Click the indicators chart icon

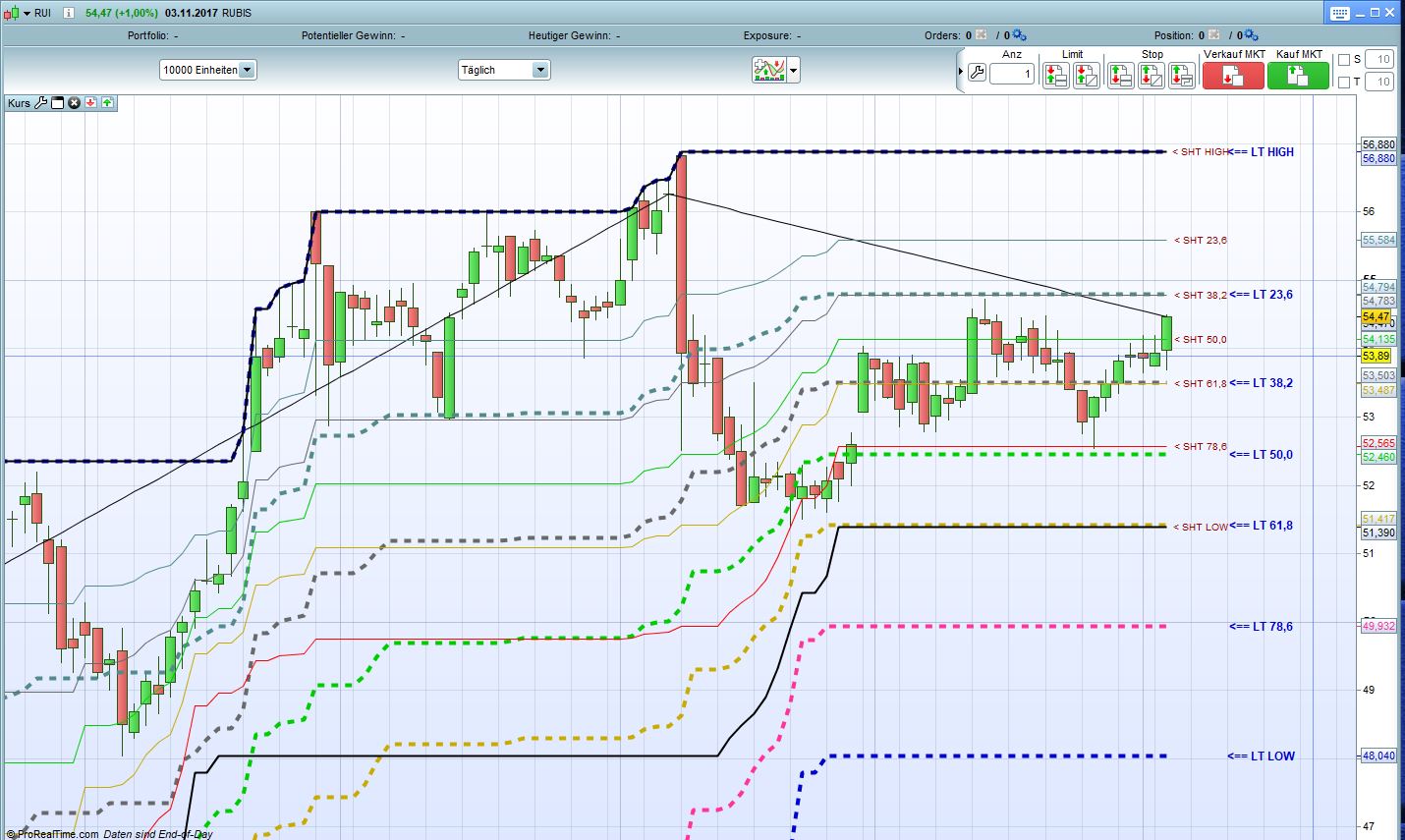[769, 70]
